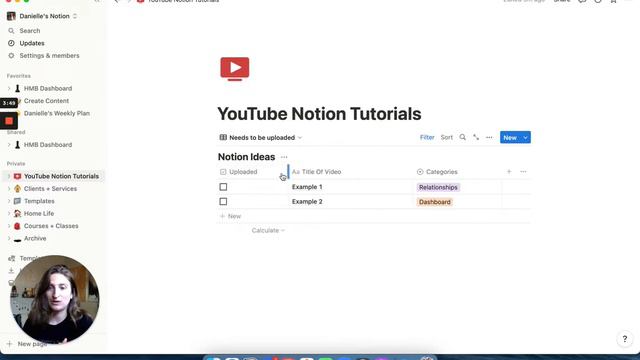640x360 pixels.
Task: Open Create Content in Favorites
Action: [46, 101]
